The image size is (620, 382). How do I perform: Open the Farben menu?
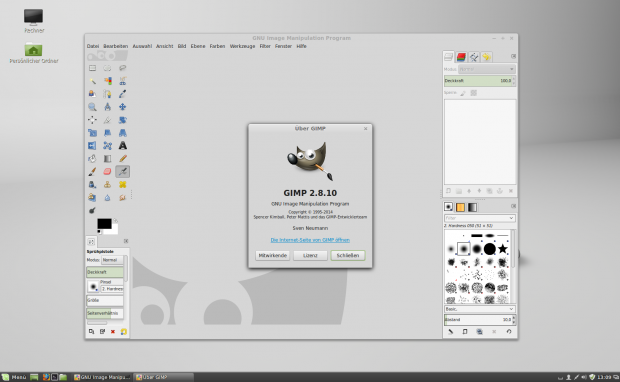coord(217,46)
